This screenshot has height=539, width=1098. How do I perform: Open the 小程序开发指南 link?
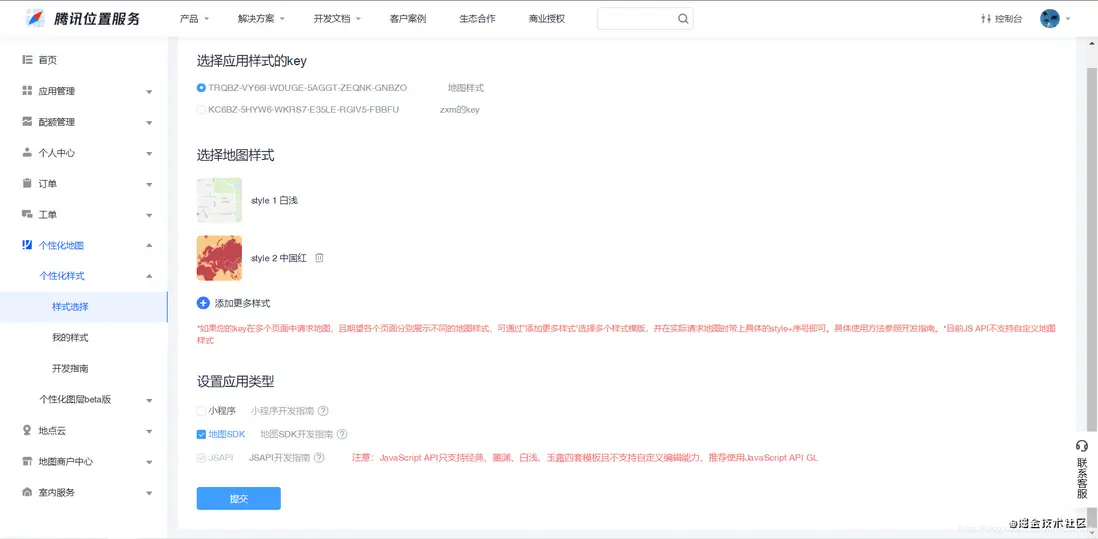(x=282, y=412)
